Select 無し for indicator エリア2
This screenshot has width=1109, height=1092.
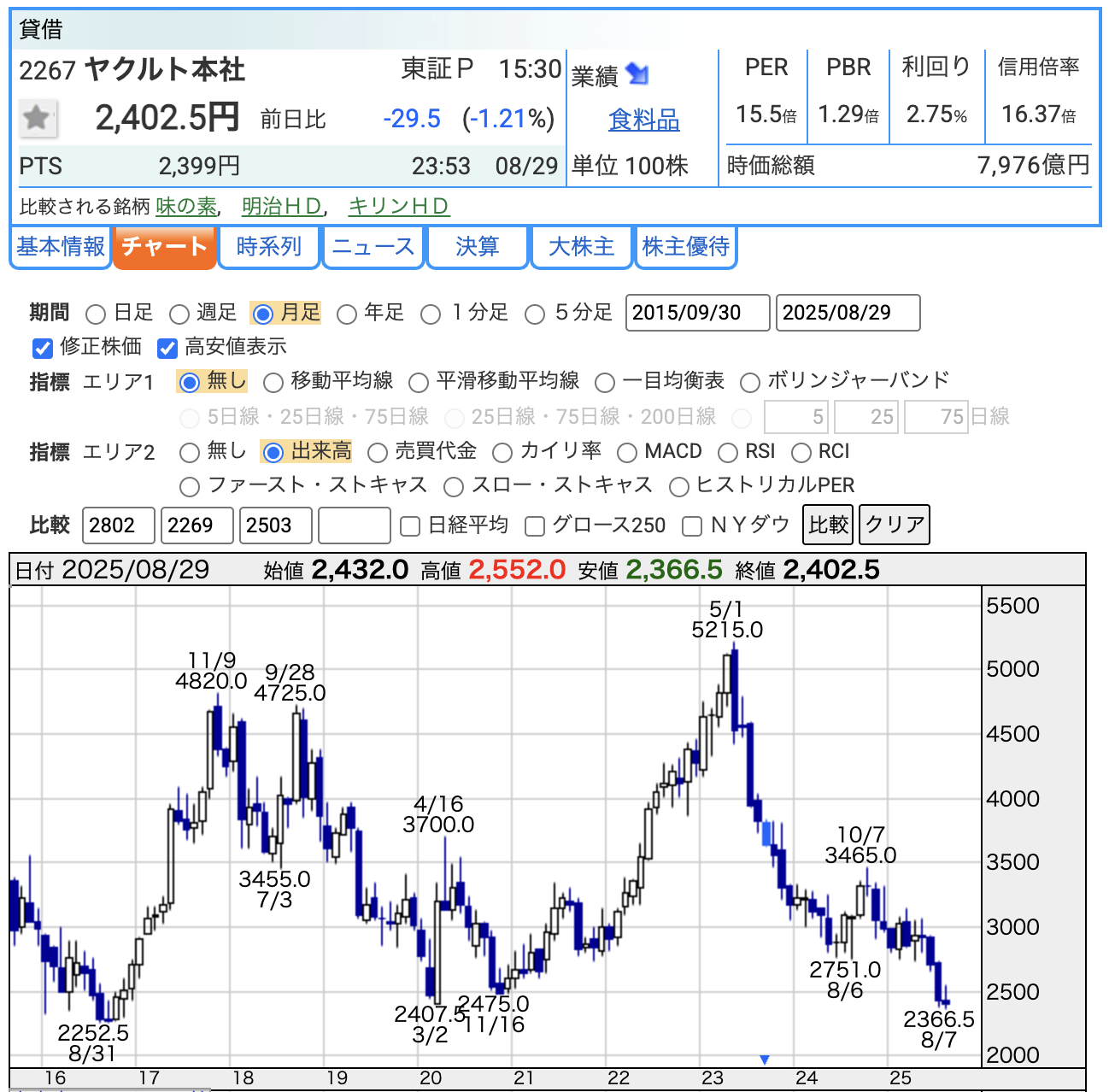190,452
